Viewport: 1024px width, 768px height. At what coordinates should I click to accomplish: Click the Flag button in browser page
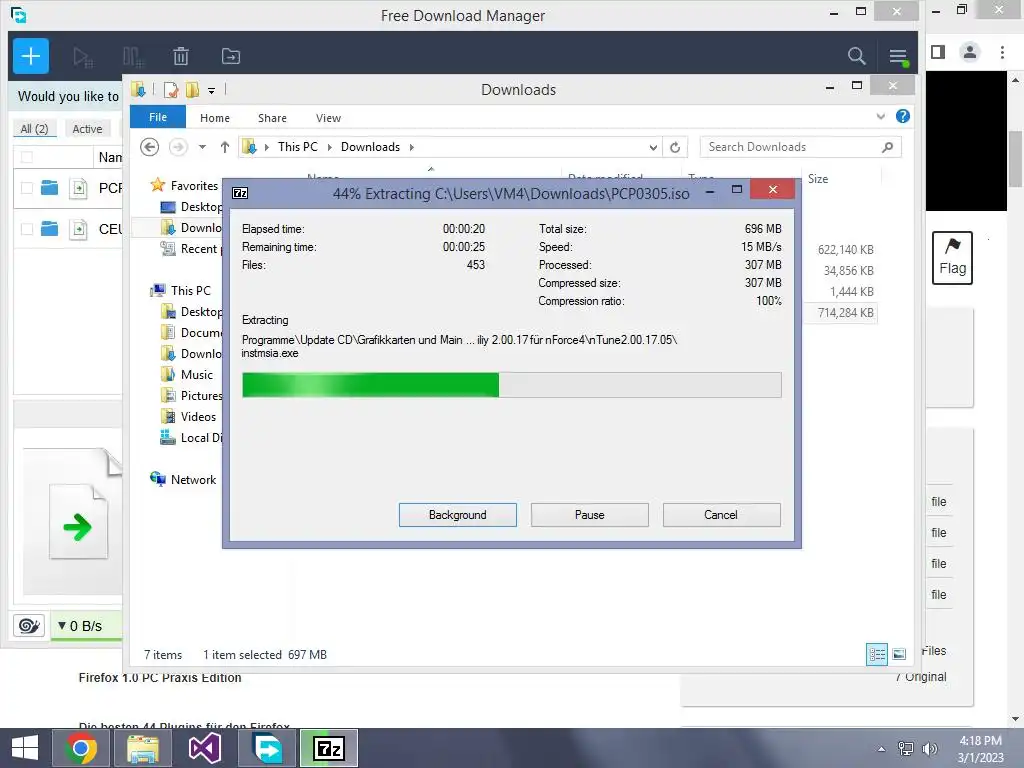(x=952, y=257)
